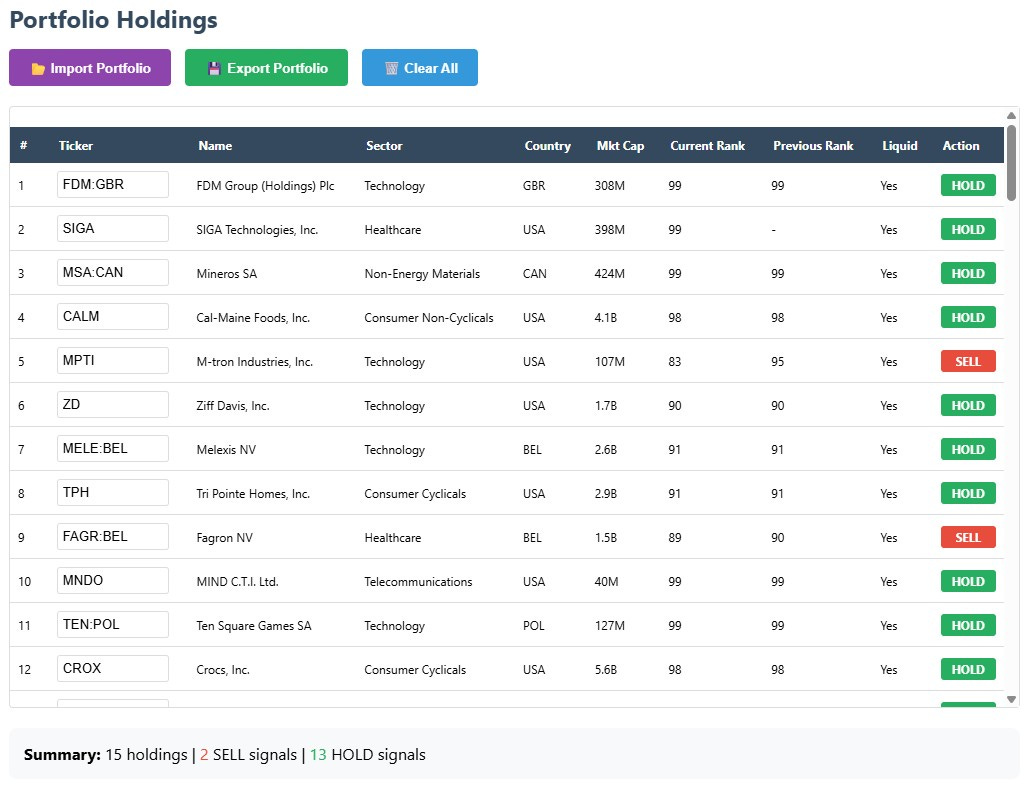Click the Previous Rank column header

tap(813, 146)
